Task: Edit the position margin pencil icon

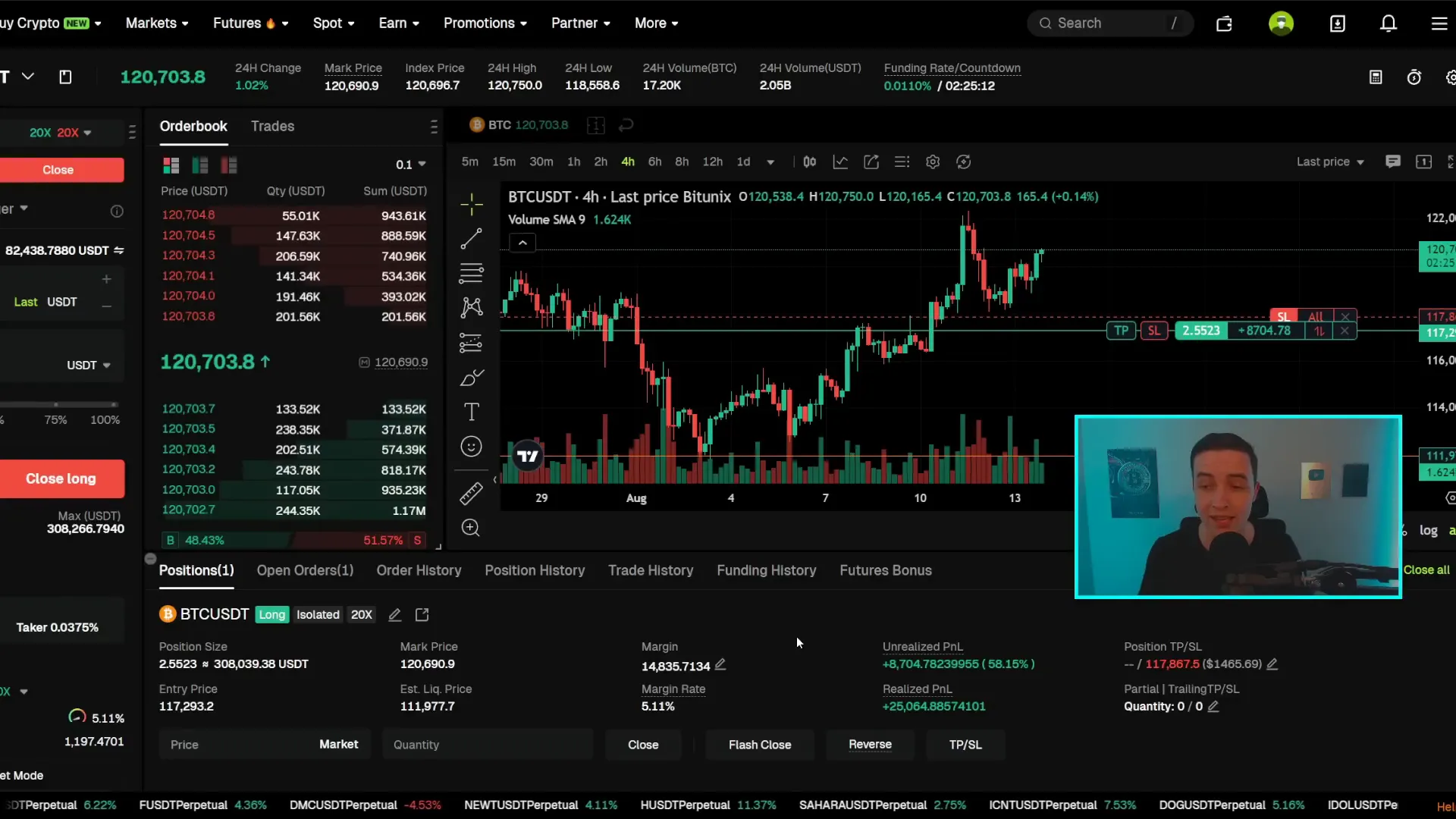Action: coord(720,664)
